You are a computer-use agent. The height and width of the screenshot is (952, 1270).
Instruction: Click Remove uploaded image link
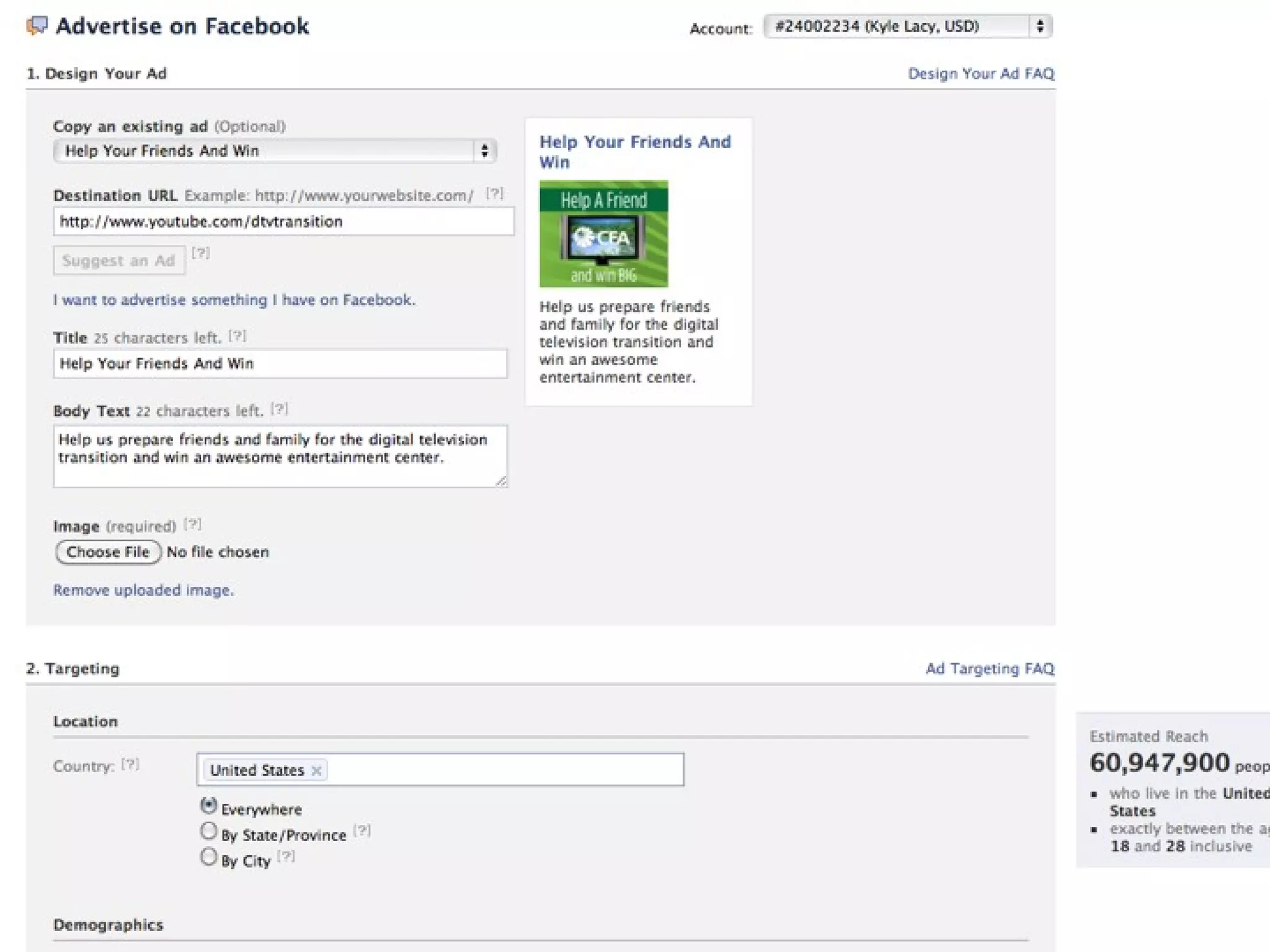pos(143,590)
